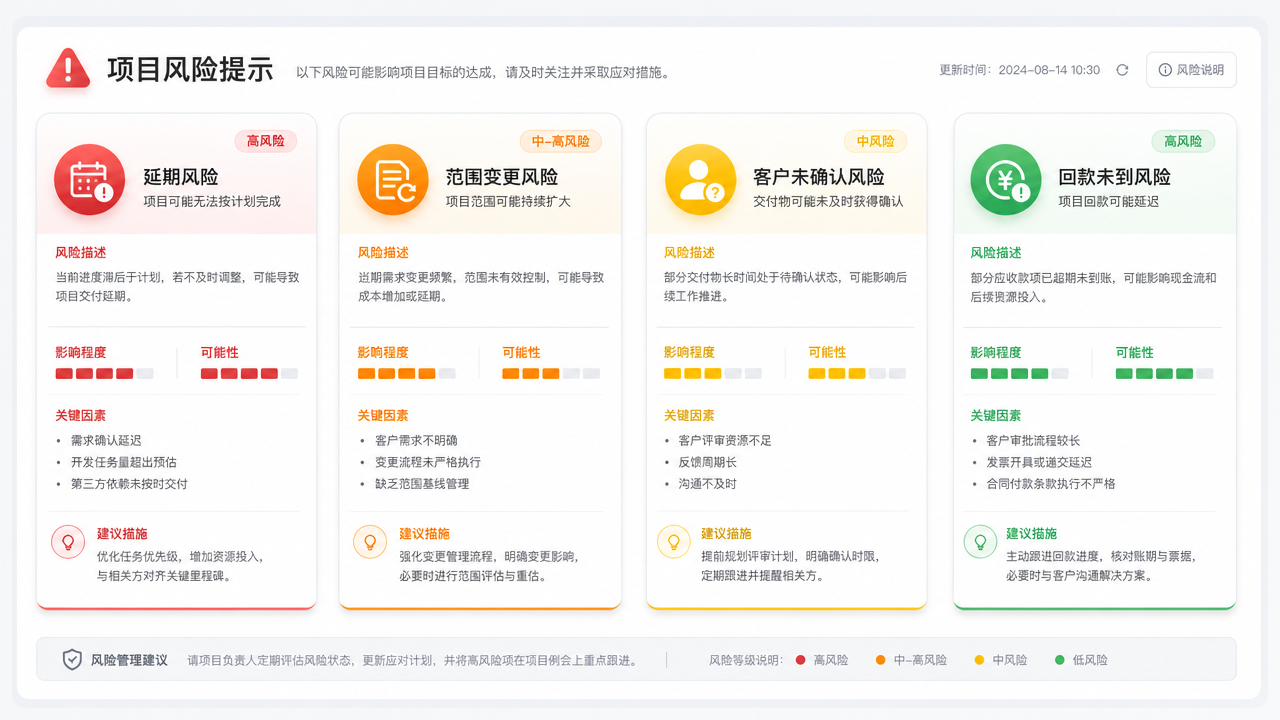
Task: Click 项目可能无法按计划完成 subtitle
Action: tap(212, 201)
